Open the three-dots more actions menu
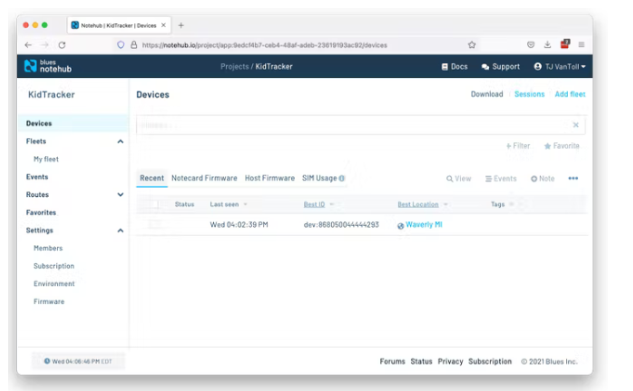633x391 pixels. coord(573,178)
